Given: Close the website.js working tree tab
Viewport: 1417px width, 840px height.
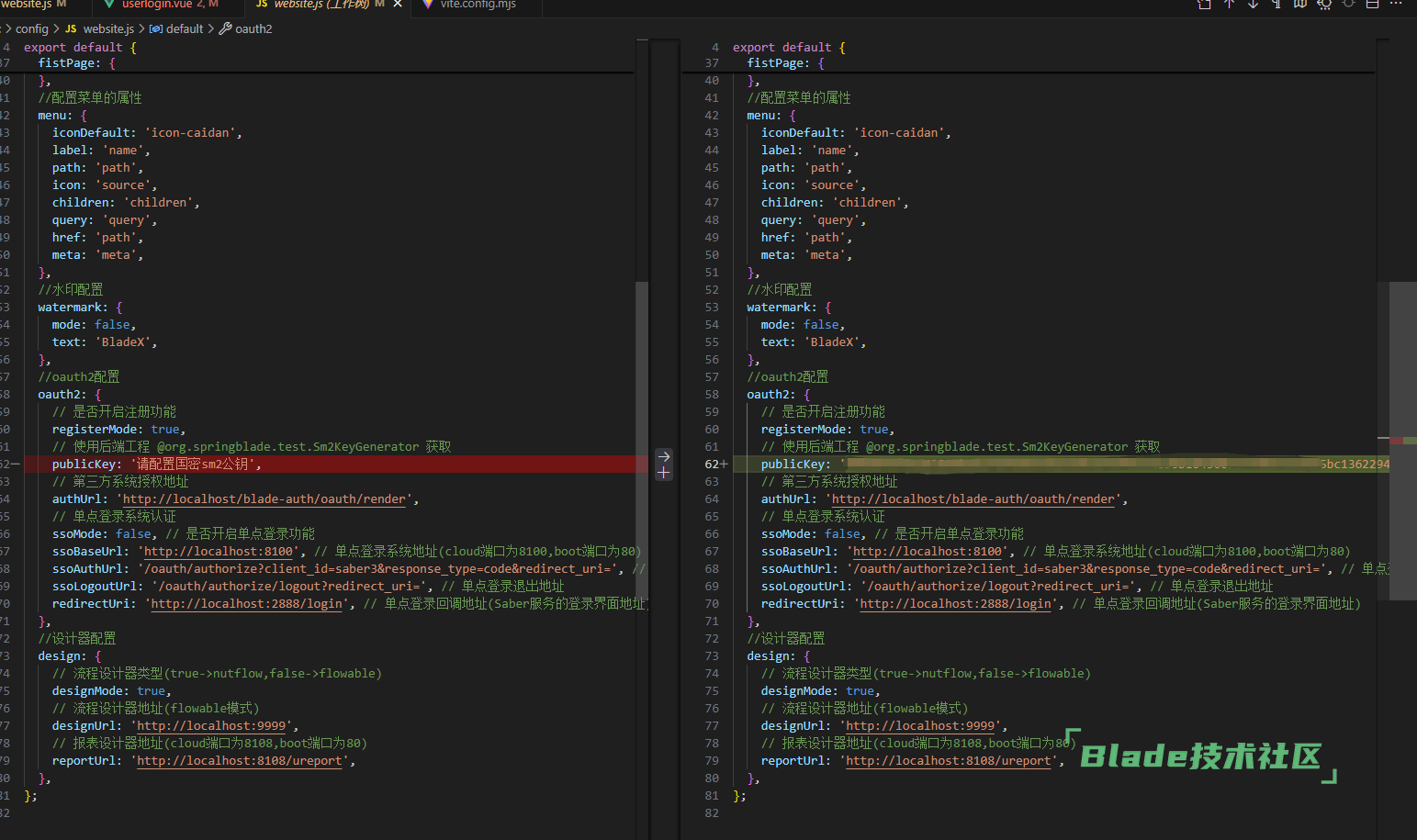Looking at the screenshot, I should tap(398, 5).
